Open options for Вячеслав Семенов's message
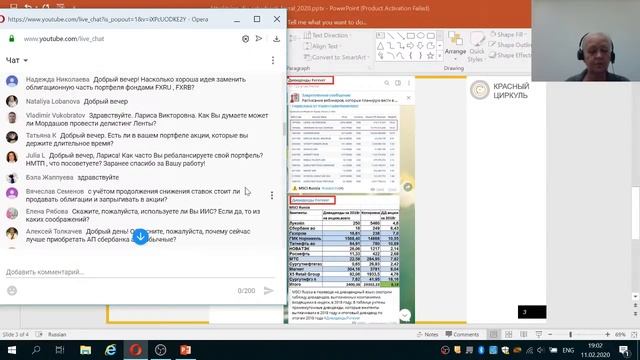 pos(272,195)
